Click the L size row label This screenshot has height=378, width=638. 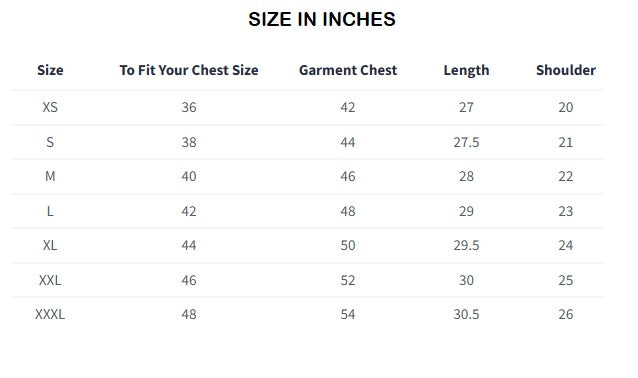(x=50, y=211)
